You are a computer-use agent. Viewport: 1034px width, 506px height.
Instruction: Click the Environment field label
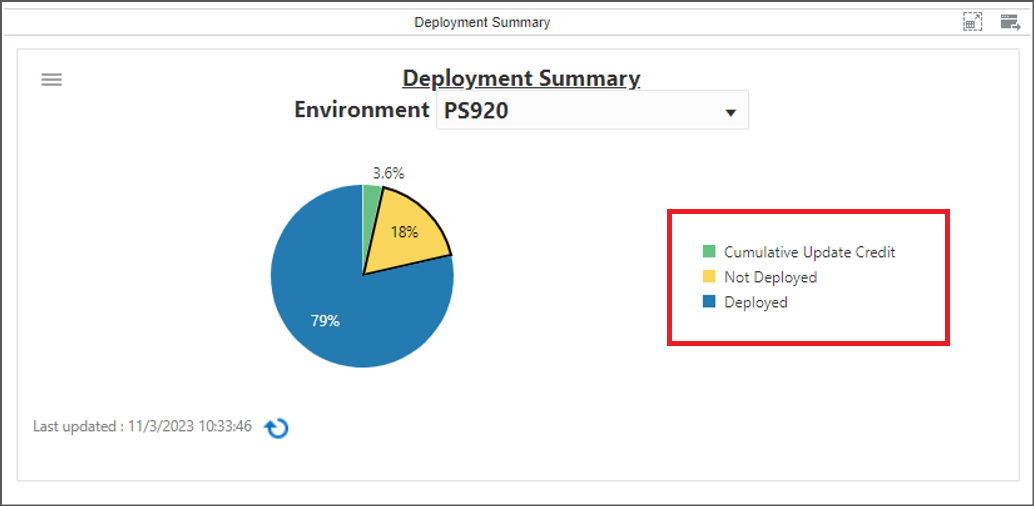[x=362, y=110]
